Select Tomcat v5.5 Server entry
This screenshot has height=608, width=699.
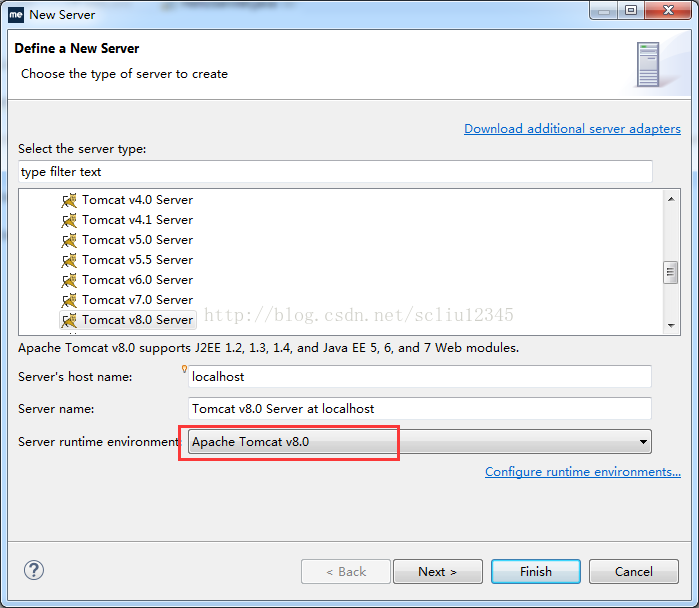click(x=137, y=260)
